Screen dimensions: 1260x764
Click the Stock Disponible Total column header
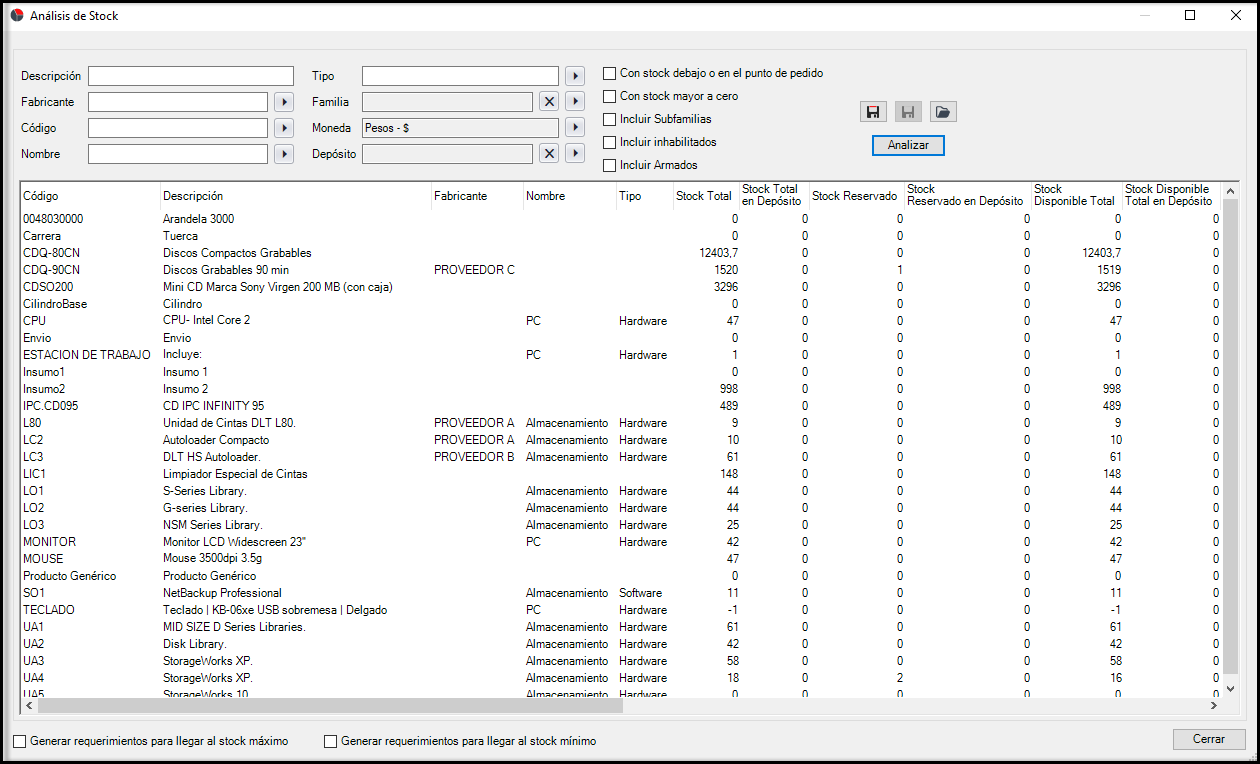click(1076, 196)
